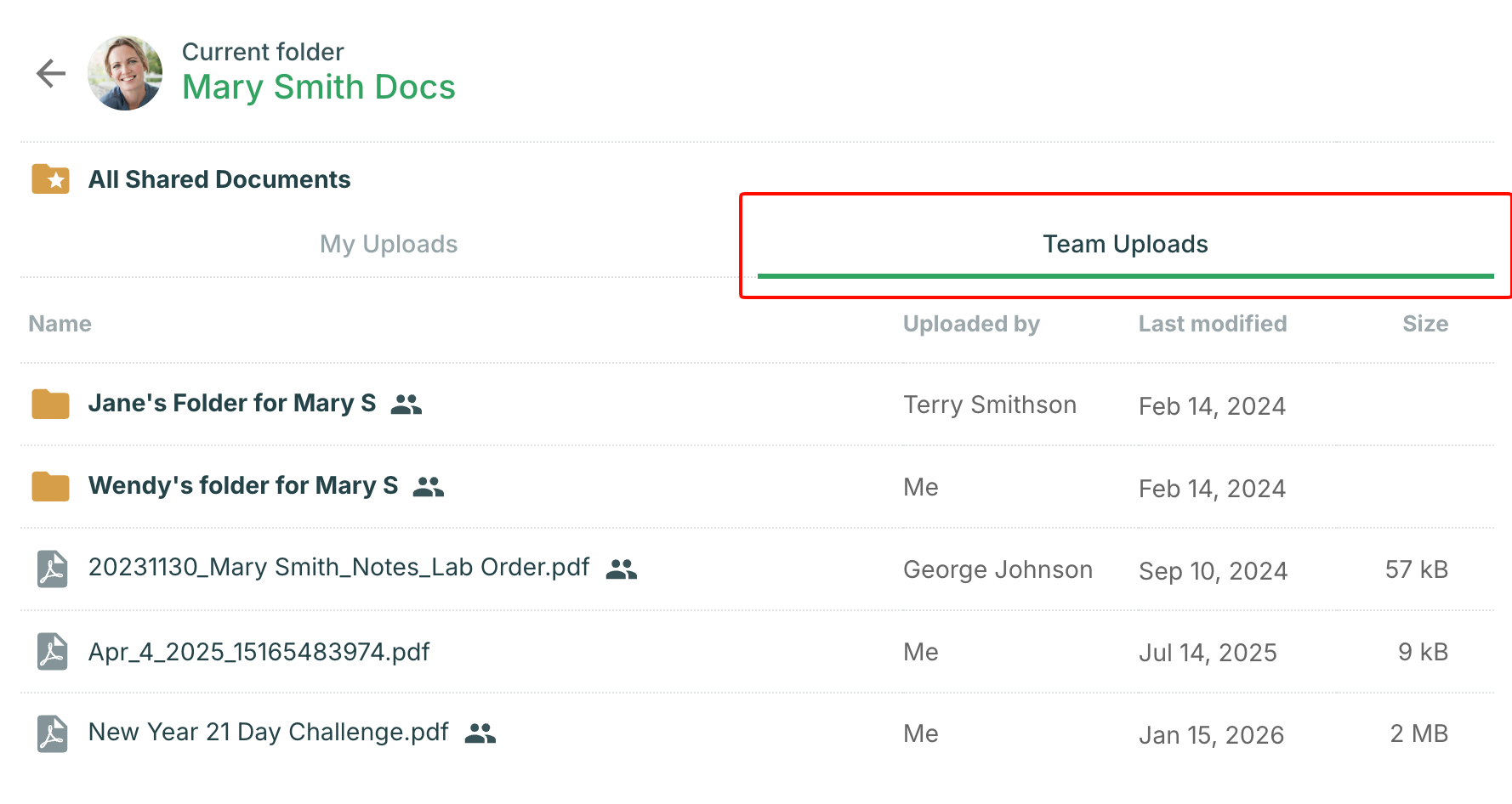Click PDF icon for New Year Challenge
This screenshot has width=1512, height=804.
point(52,733)
